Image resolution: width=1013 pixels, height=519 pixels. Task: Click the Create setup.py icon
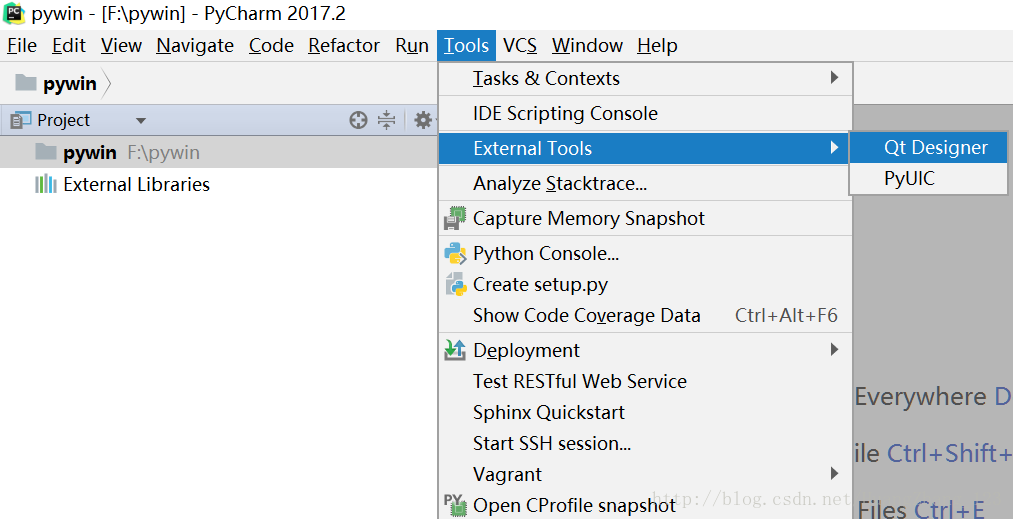pos(456,284)
